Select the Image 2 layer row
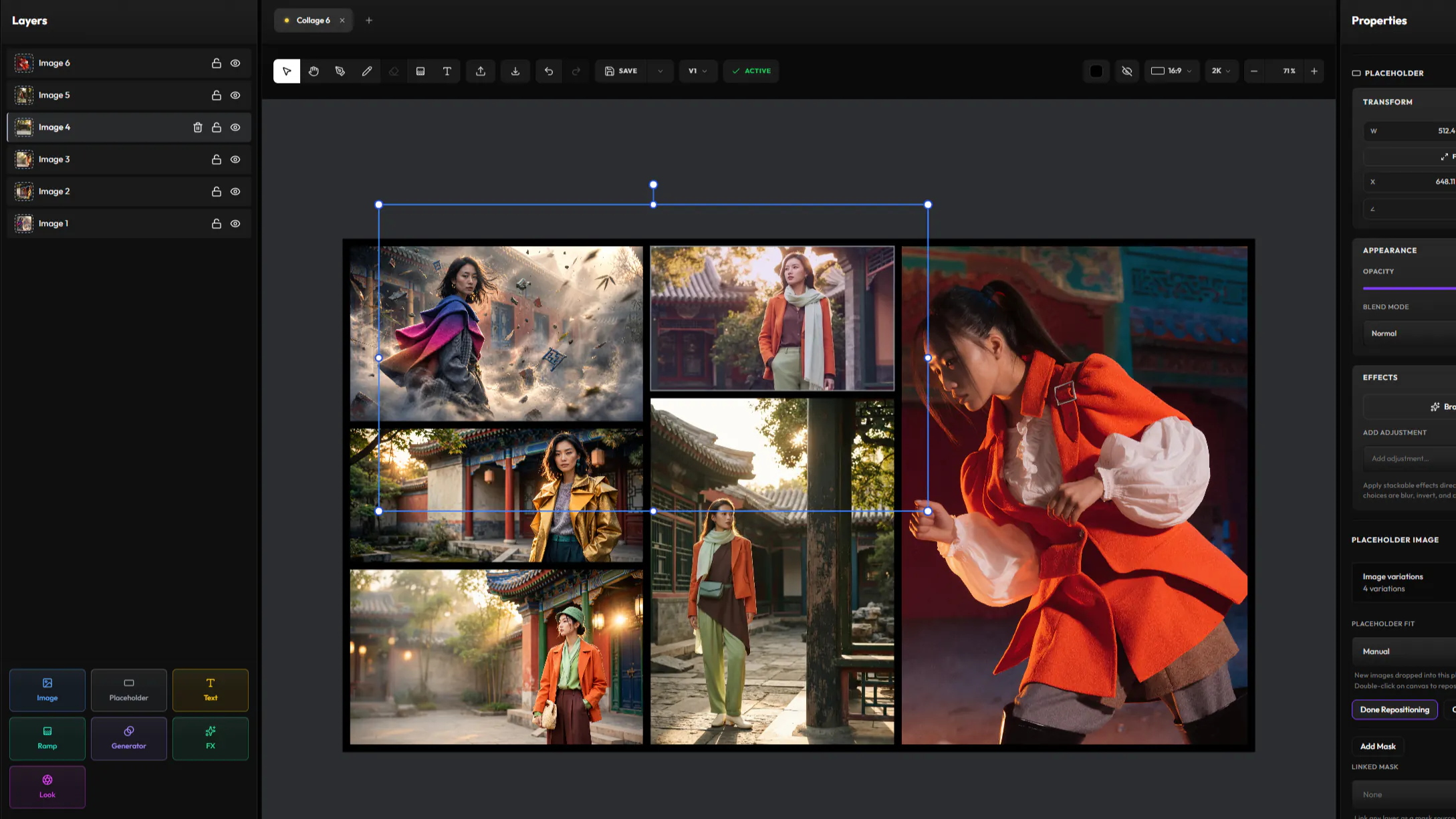This screenshot has height=819, width=1456. (x=129, y=191)
